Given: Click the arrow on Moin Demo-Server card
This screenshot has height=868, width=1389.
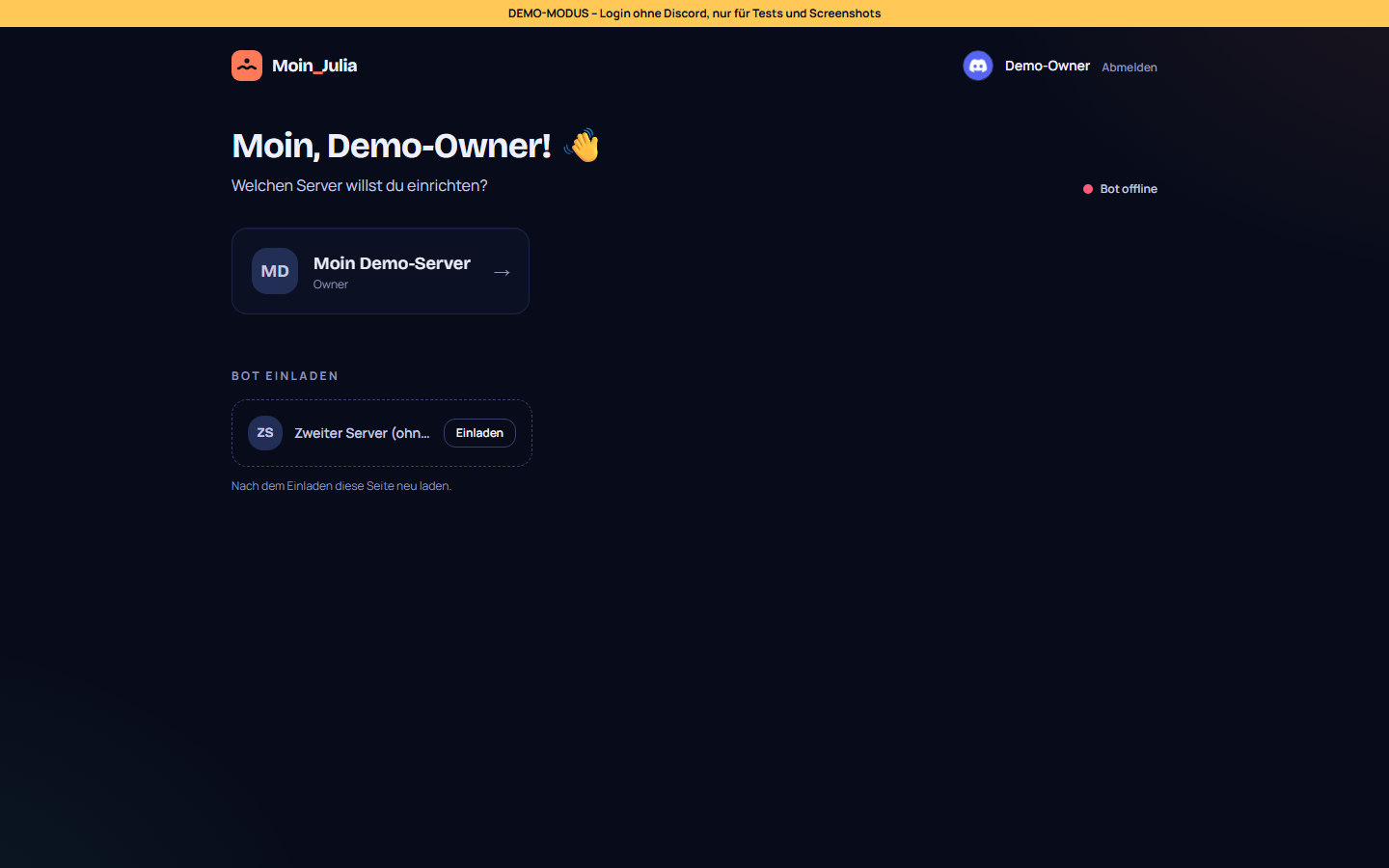Looking at the screenshot, I should tap(502, 273).
